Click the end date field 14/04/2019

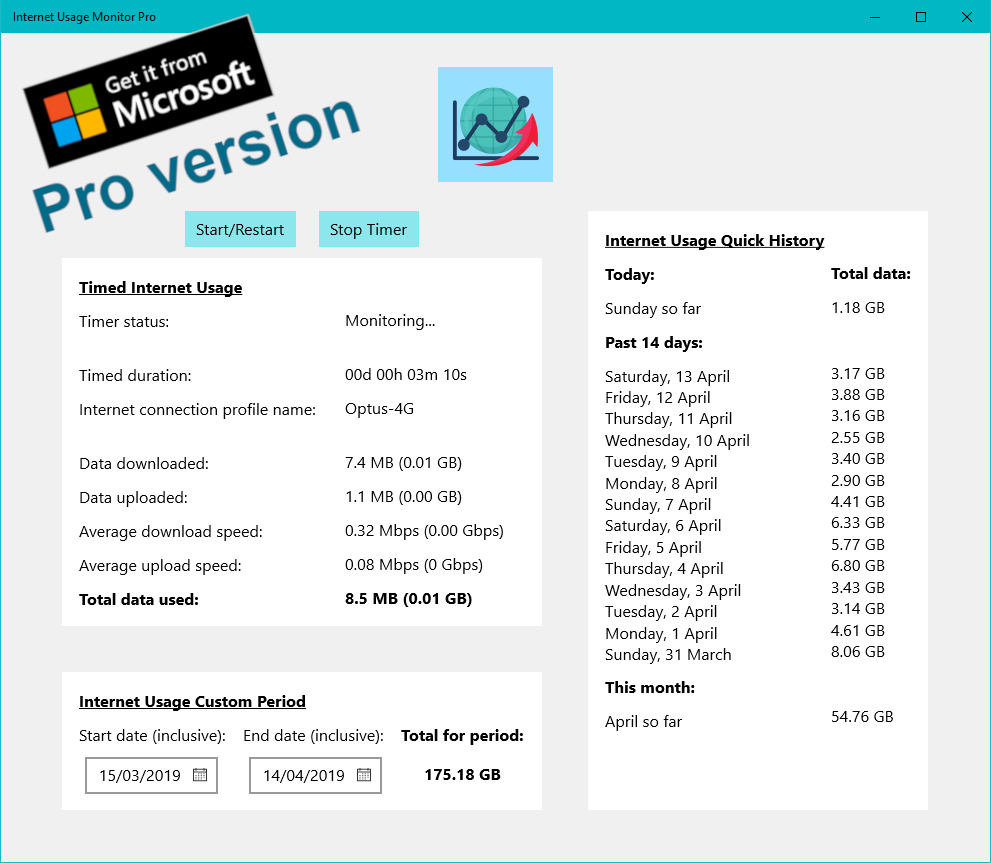(303, 775)
